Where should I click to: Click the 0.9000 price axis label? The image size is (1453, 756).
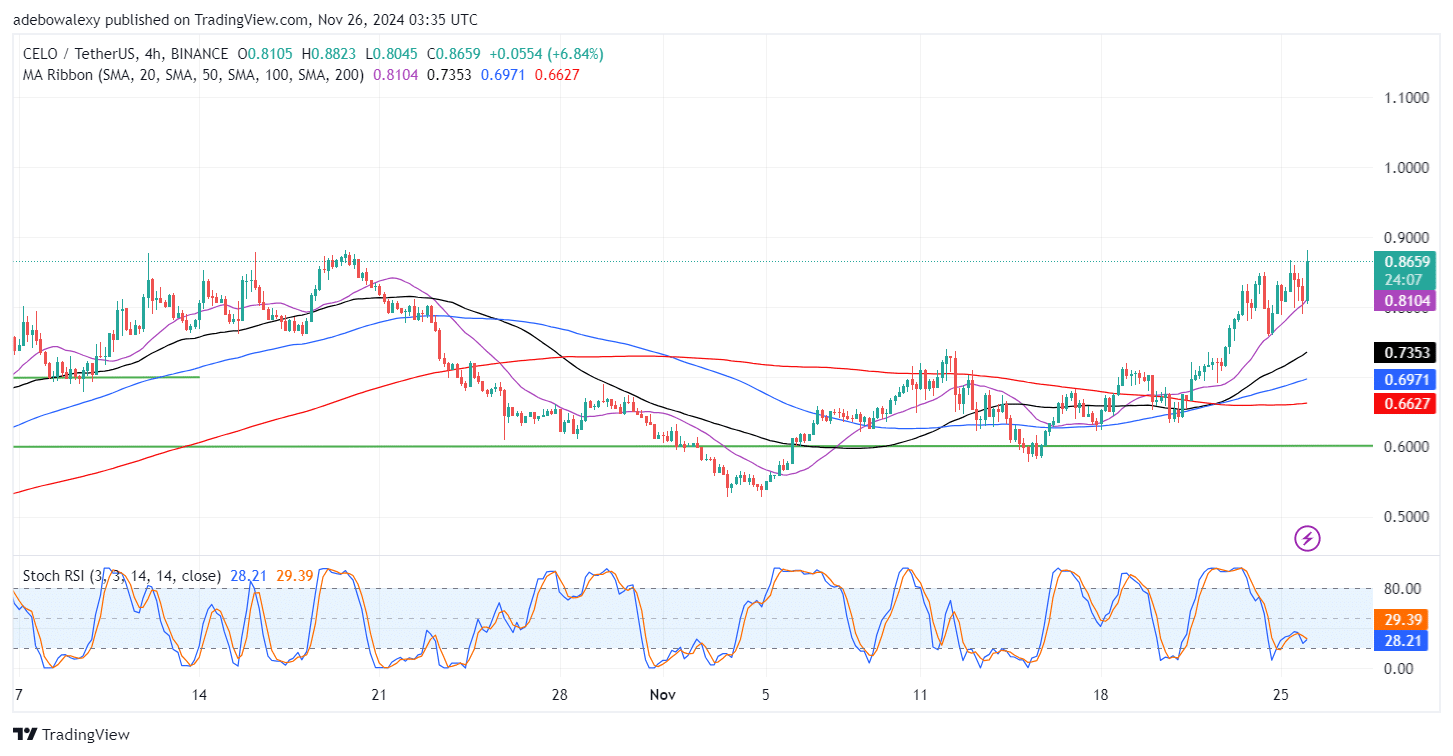coord(1406,238)
